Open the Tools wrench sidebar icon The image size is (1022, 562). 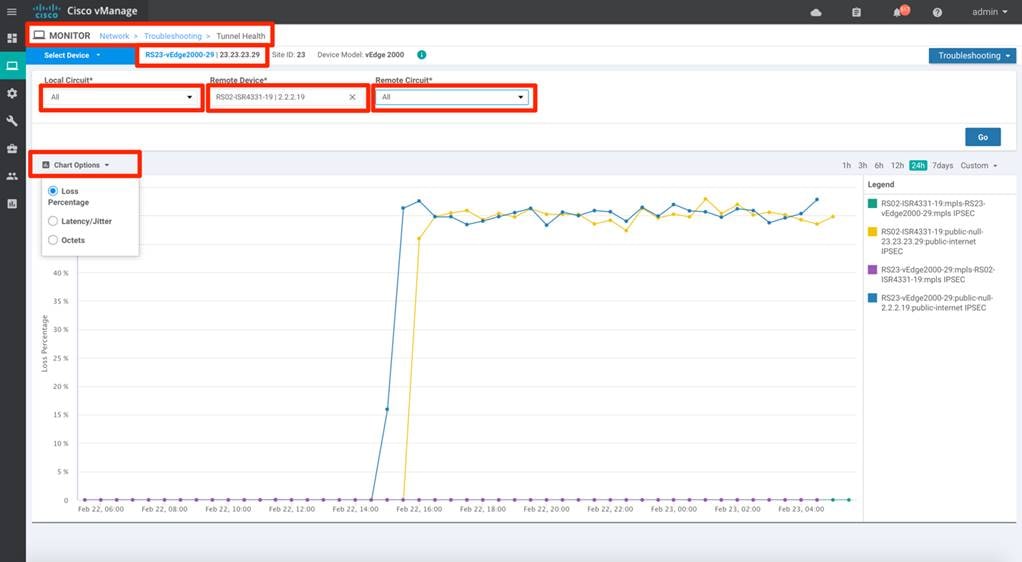tap(12, 121)
